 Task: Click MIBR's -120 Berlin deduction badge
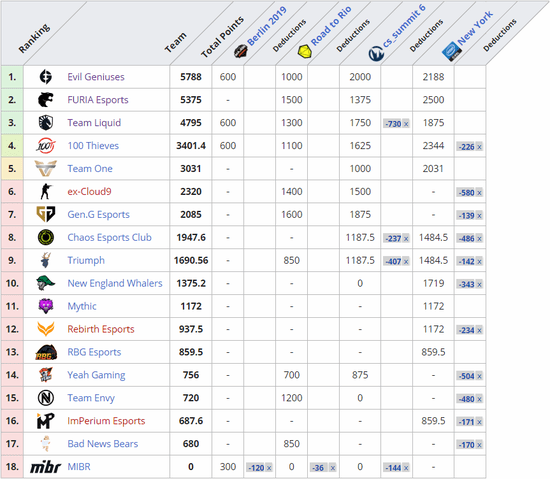click(x=260, y=468)
